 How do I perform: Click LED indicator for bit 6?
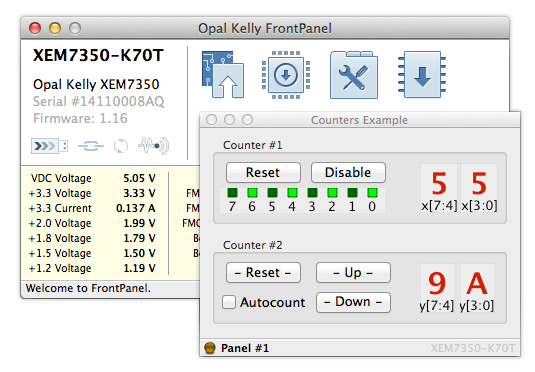tap(252, 193)
